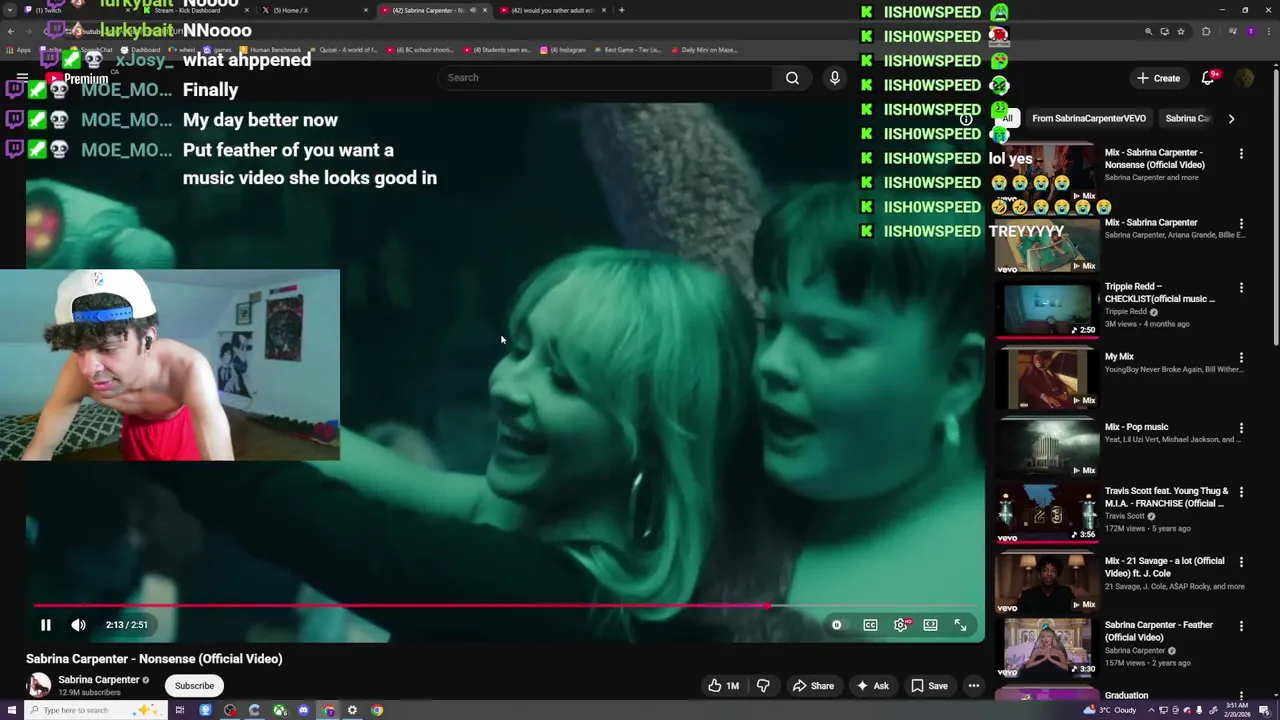Image resolution: width=1280 pixels, height=720 pixels.
Task: Open Settings gear in the taskbar
Action: click(x=352, y=710)
